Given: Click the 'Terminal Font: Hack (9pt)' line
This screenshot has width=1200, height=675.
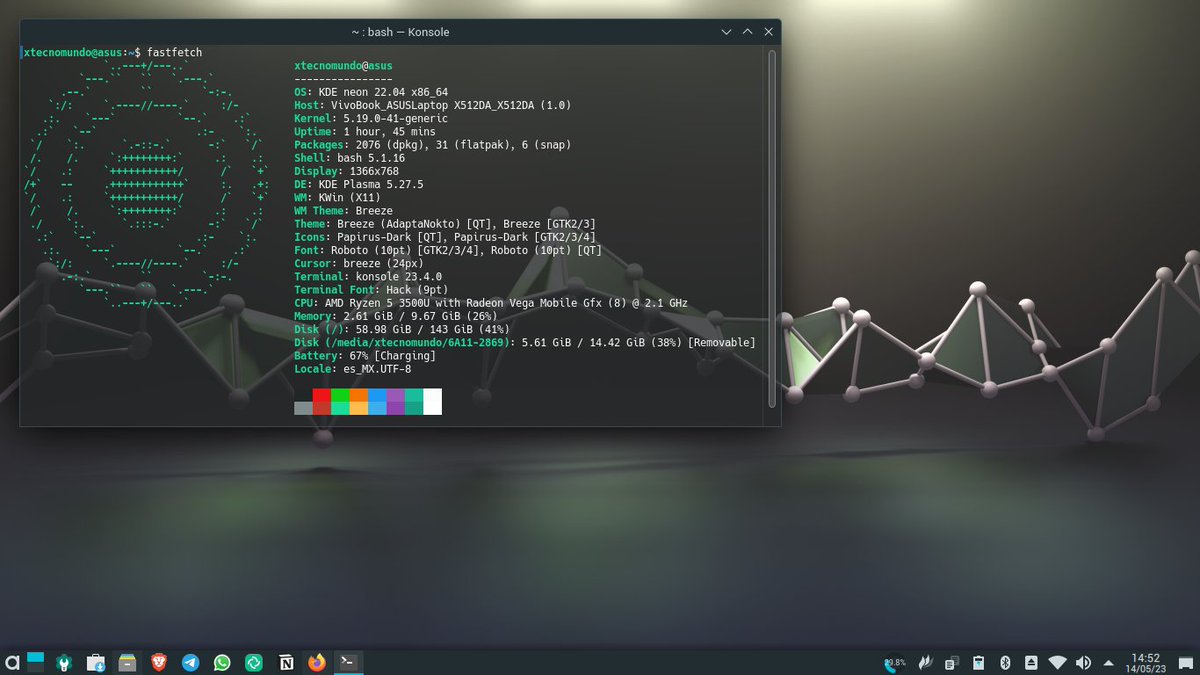Looking at the screenshot, I should 371,290.
